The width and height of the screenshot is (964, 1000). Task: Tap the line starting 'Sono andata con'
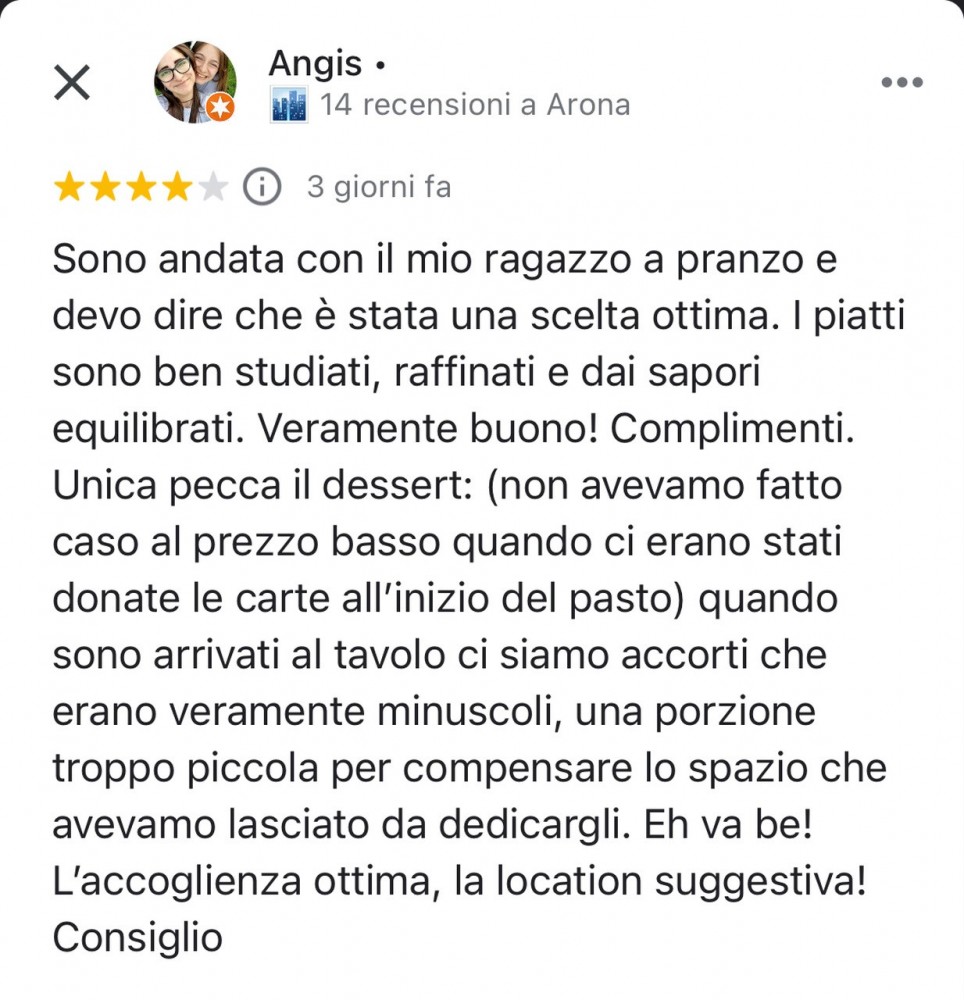pos(444,260)
